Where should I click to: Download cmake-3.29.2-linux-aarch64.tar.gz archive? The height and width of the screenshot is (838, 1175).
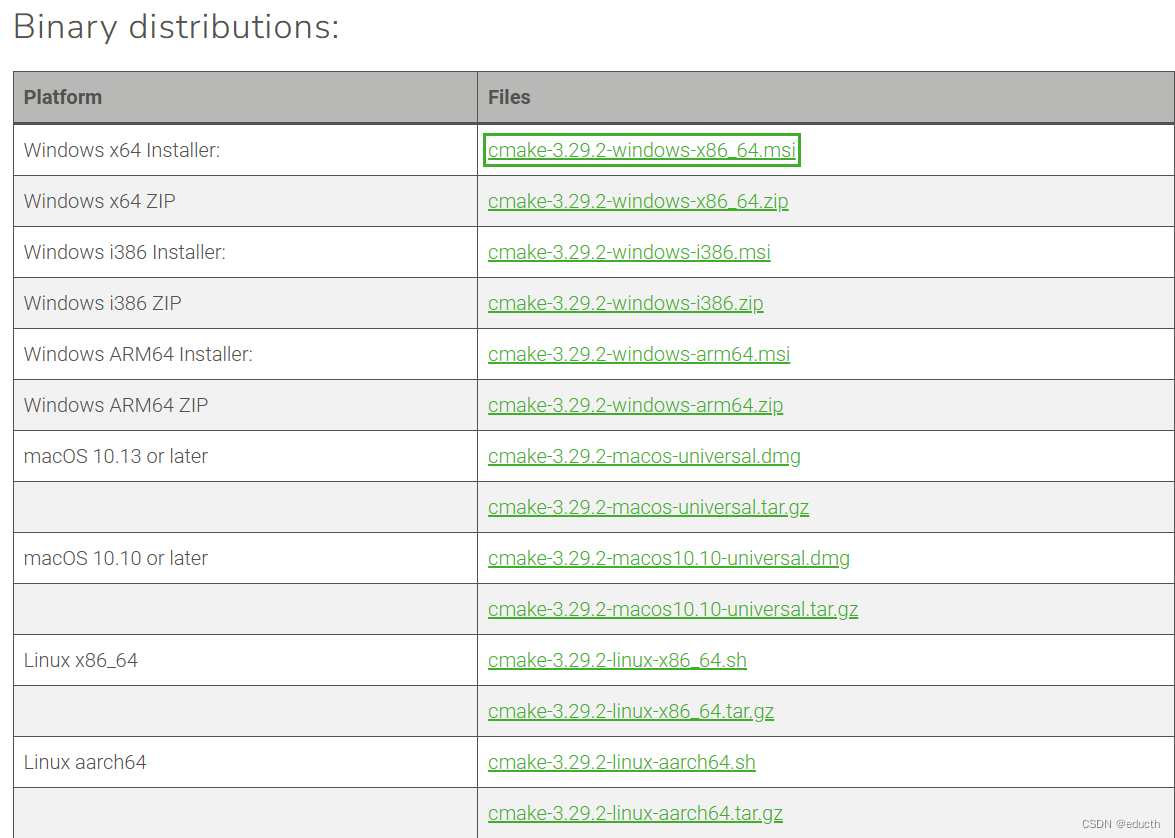point(635,813)
